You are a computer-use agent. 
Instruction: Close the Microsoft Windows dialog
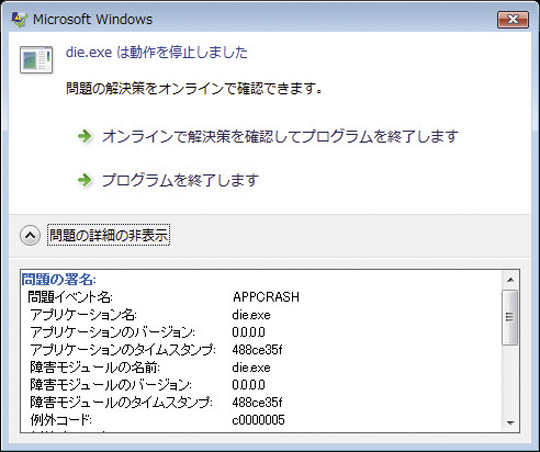pyautogui.click(x=513, y=19)
